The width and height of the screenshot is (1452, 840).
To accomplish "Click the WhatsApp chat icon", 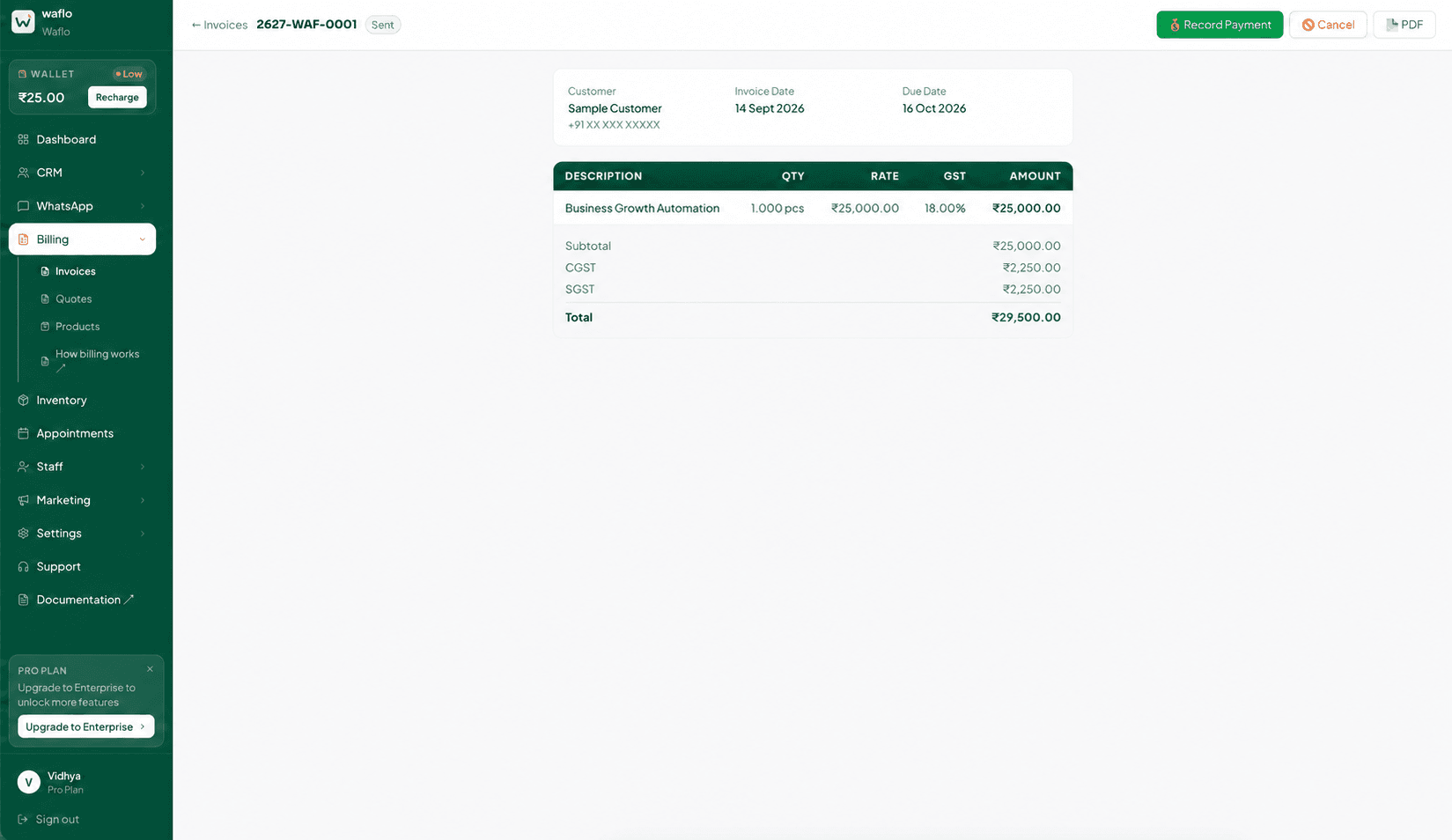I will [24, 206].
